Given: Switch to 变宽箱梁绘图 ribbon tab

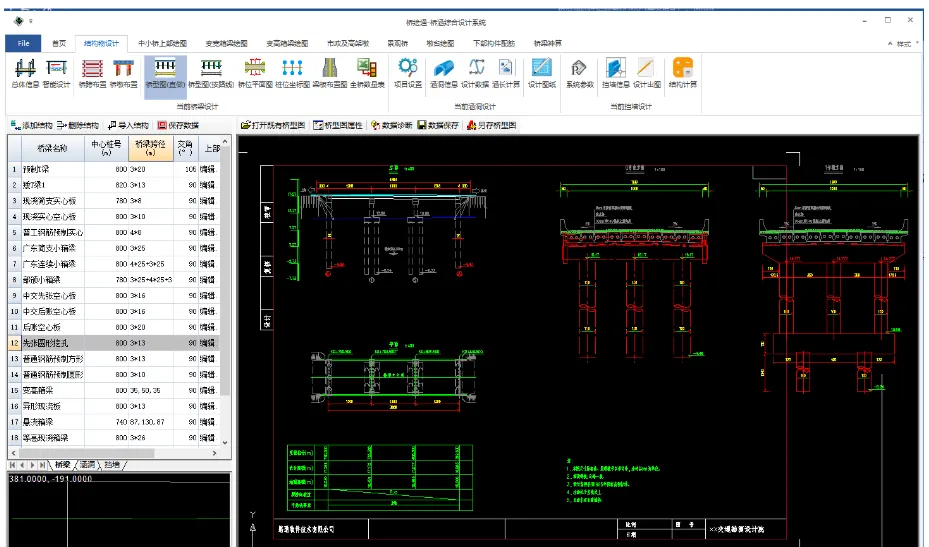Looking at the screenshot, I should point(226,43).
